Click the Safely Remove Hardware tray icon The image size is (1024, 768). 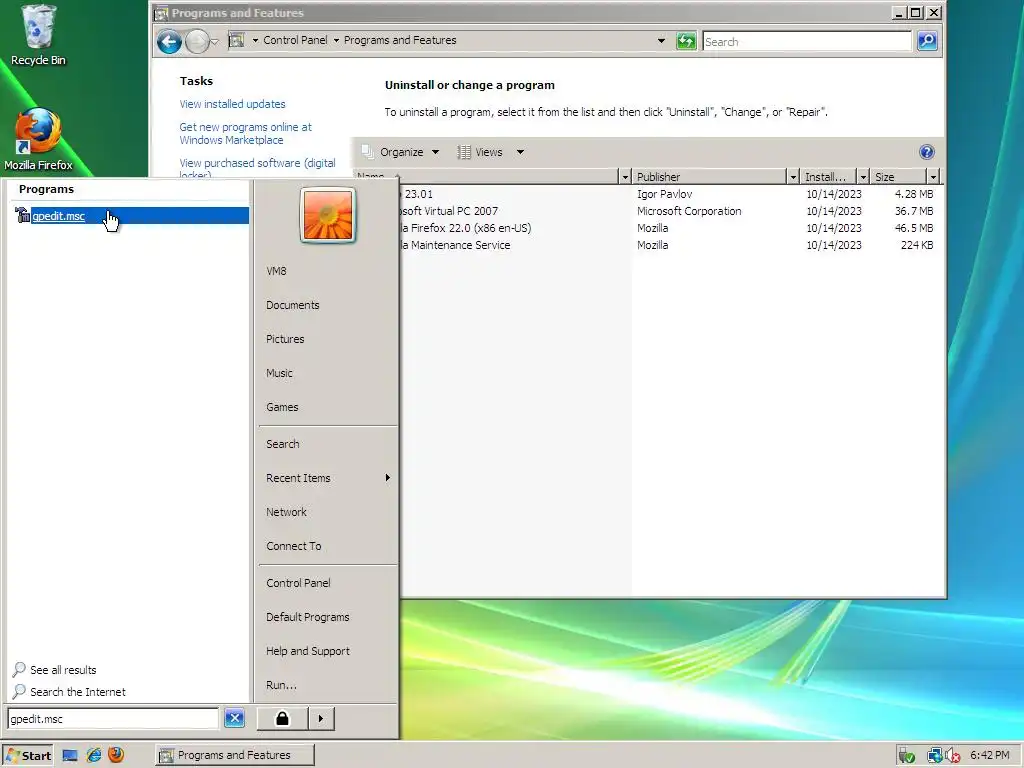pyautogui.click(x=906, y=756)
